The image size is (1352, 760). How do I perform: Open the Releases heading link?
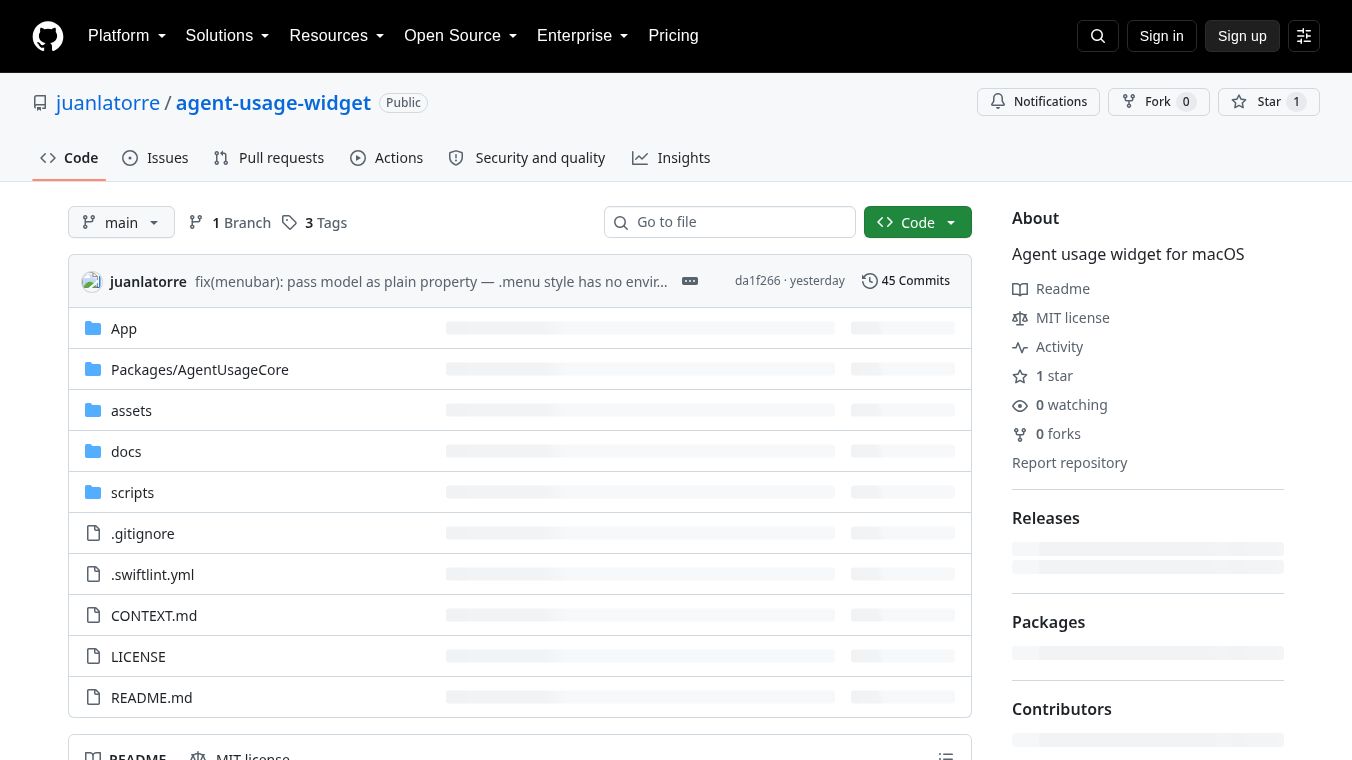1046,518
